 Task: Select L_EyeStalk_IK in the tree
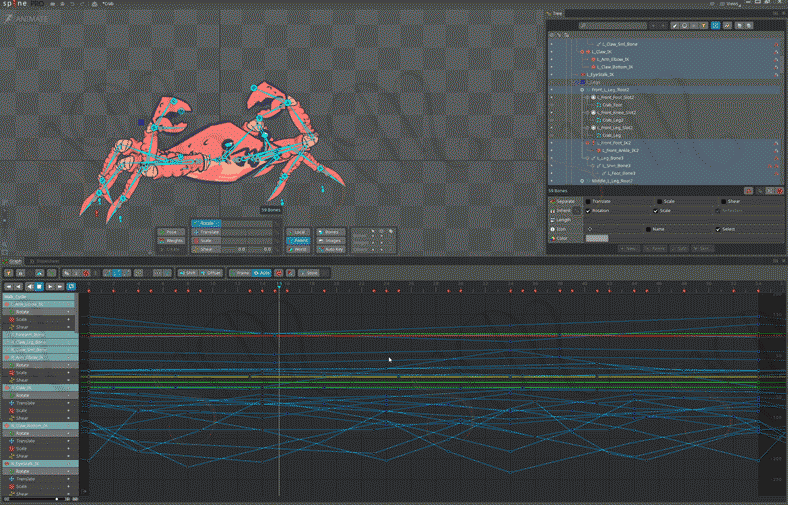[x=600, y=74]
